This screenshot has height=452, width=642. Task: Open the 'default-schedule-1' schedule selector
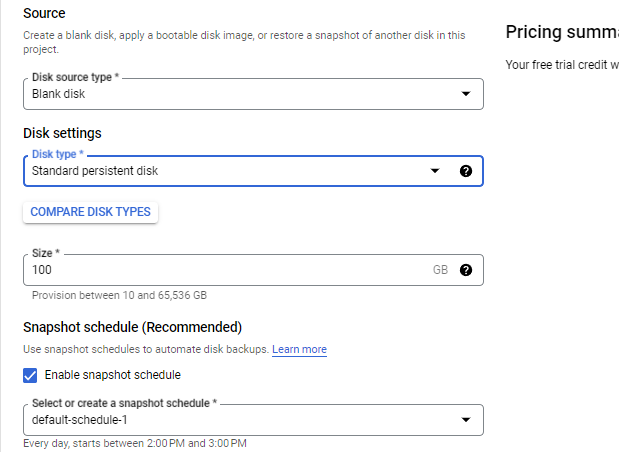[x=240, y=420]
